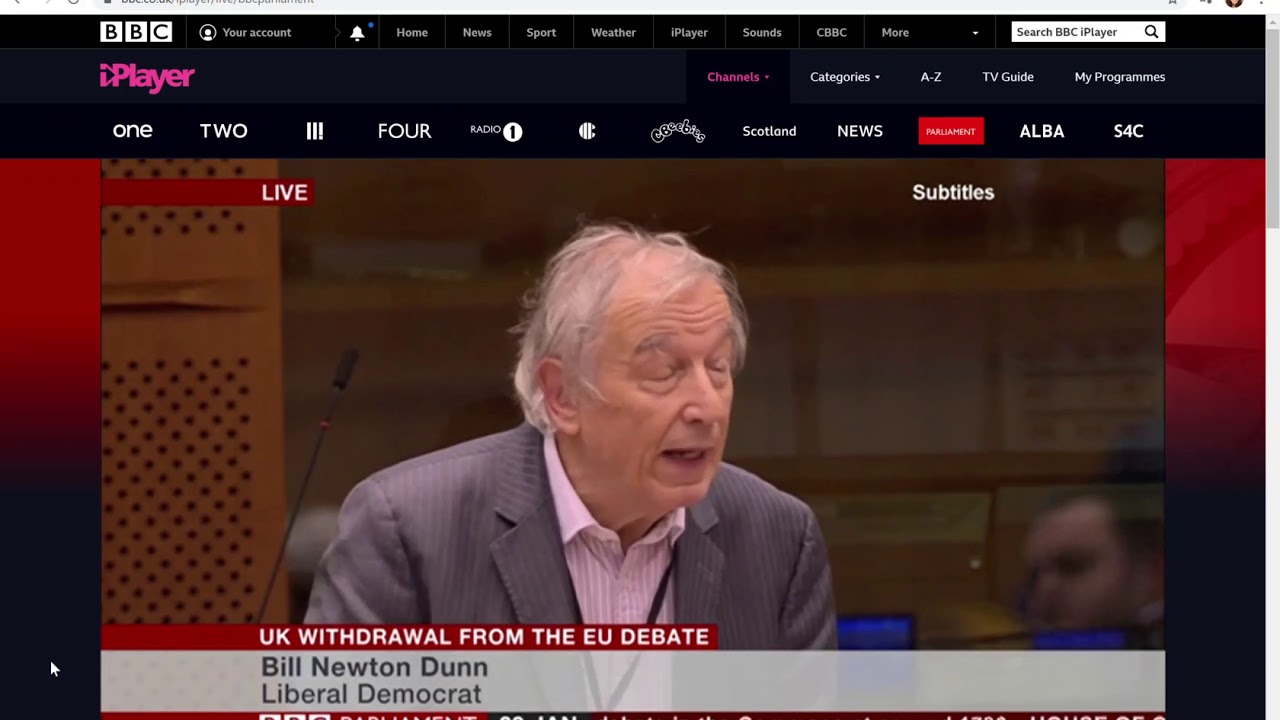Open the notifications bell
This screenshot has width=1280, height=720.
pyautogui.click(x=357, y=33)
